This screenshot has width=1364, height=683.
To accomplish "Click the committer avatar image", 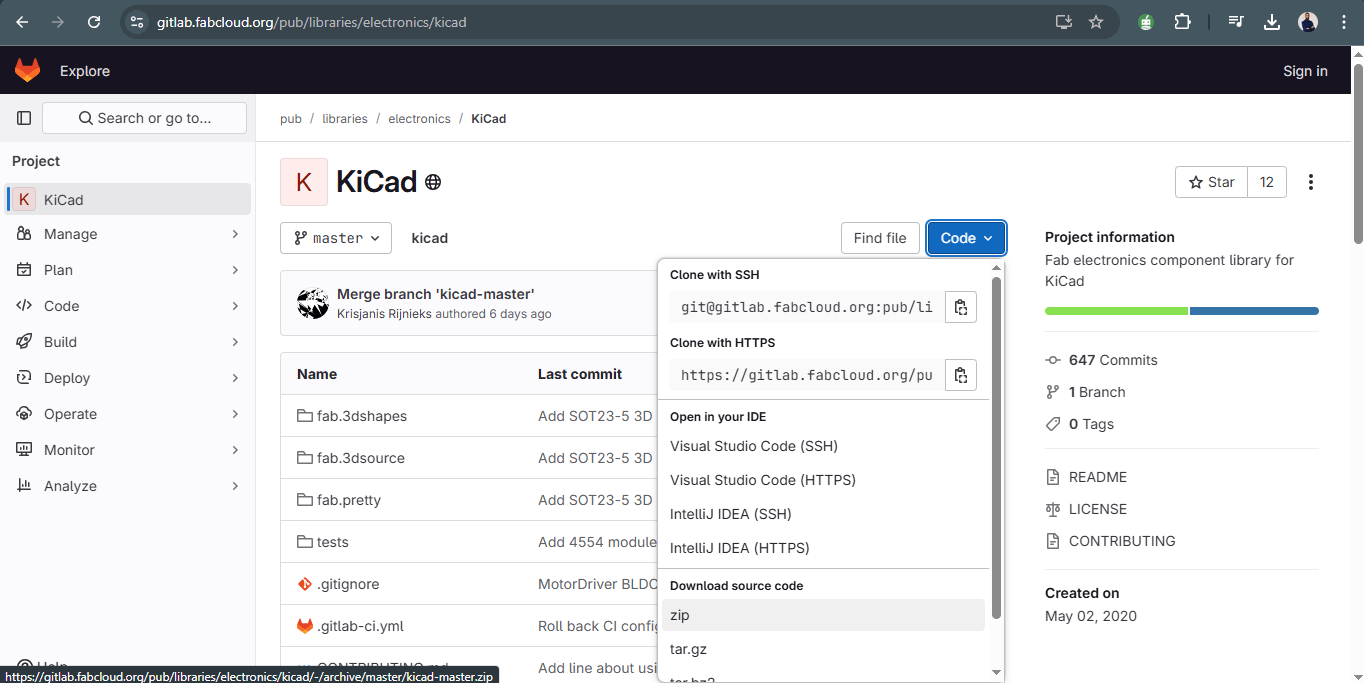I will click(313, 303).
